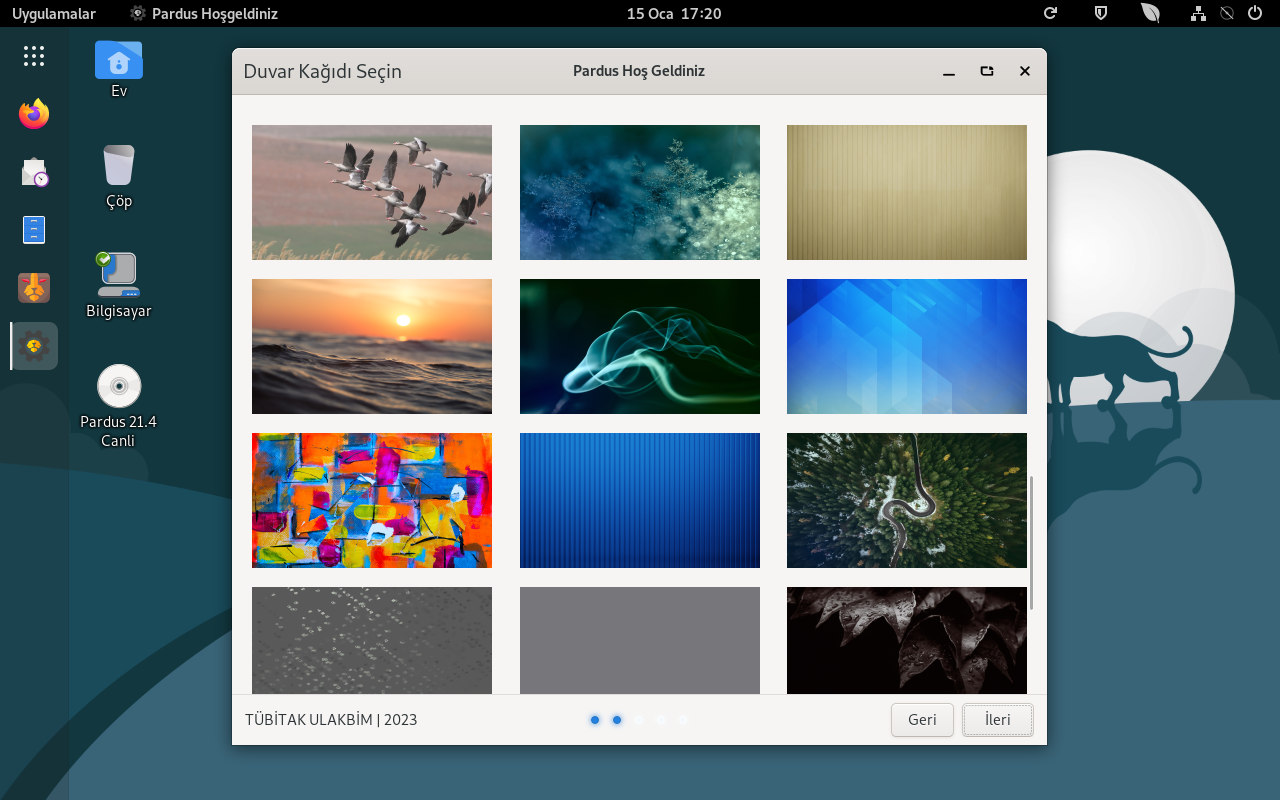Launch Firefox from the dock
1280x800 pixels.
coord(34,114)
